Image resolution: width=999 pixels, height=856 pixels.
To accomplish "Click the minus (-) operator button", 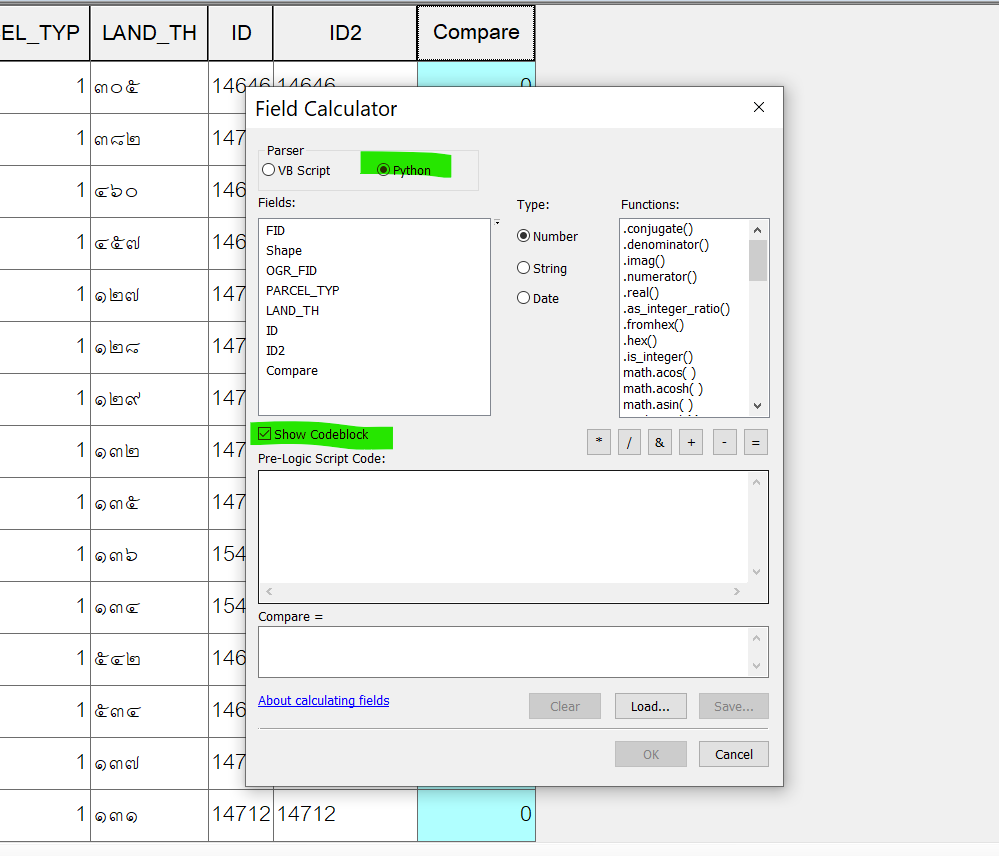I will point(725,442).
